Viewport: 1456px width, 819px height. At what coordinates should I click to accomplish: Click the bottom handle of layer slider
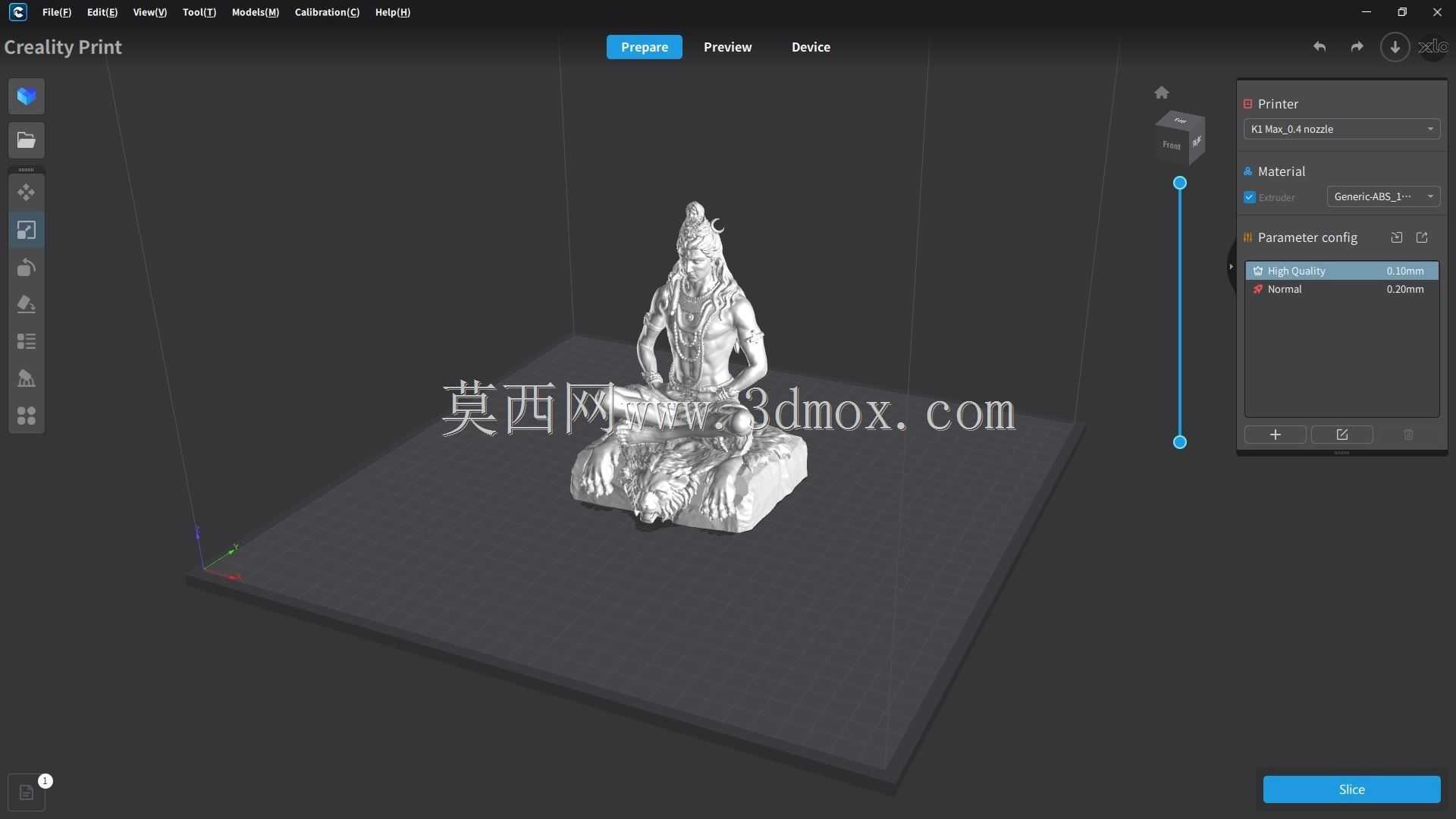[x=1180, y=442]
